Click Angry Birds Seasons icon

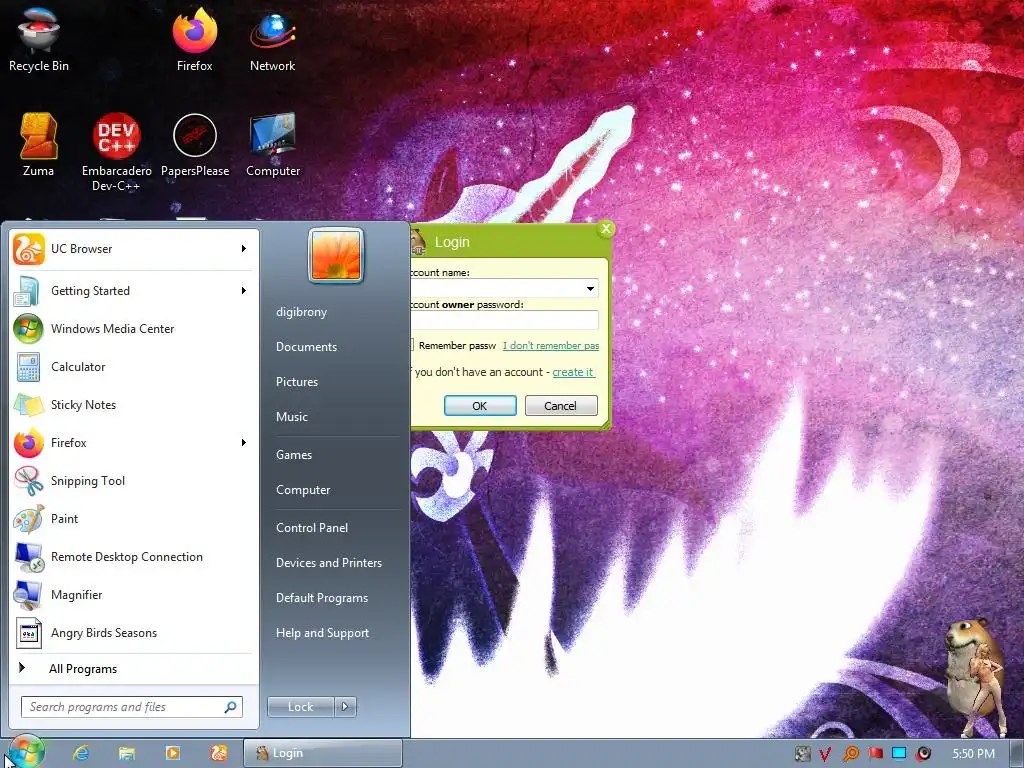[x=29, y=633]
